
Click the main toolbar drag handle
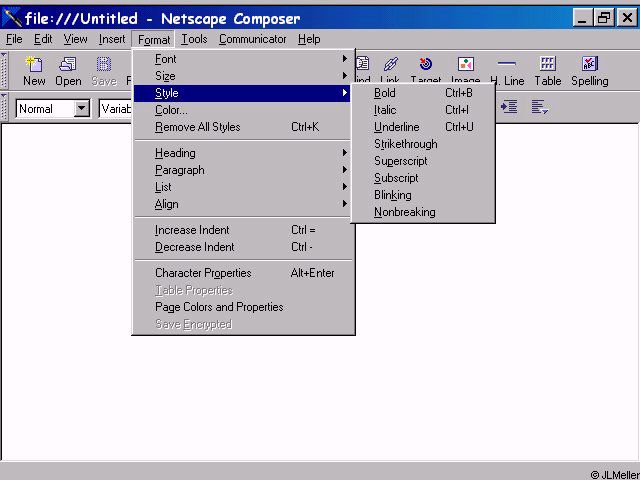point(4,70)
